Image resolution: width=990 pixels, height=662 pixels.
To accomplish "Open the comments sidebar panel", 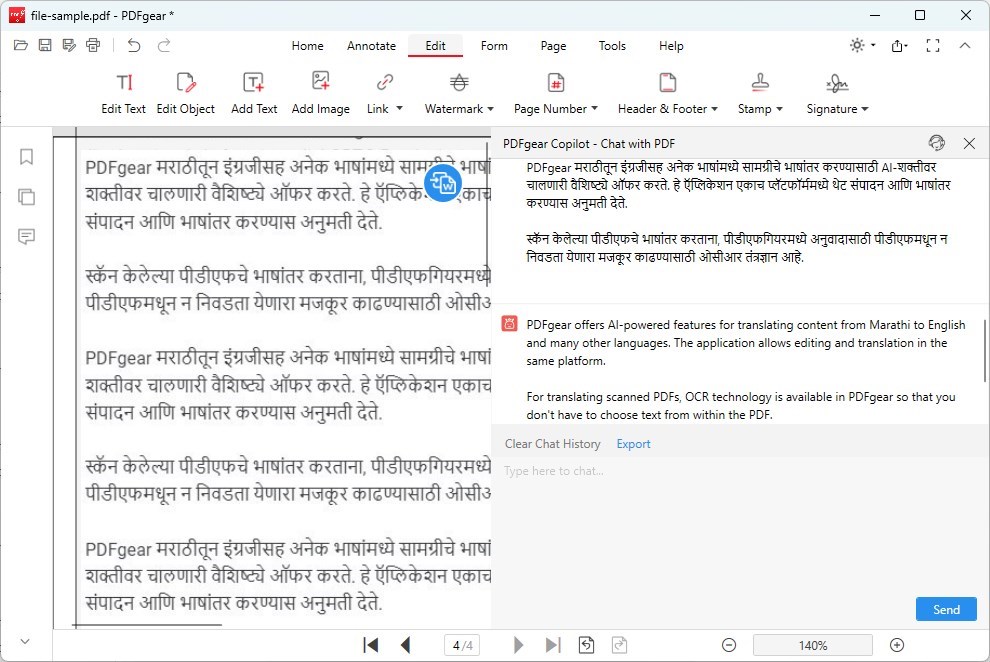I will click(27, 237).
